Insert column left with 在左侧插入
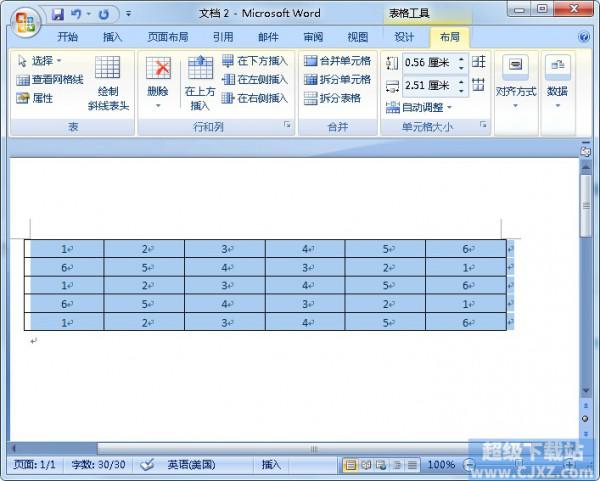Viewport: 600px width, 481px height. (254, 80)
